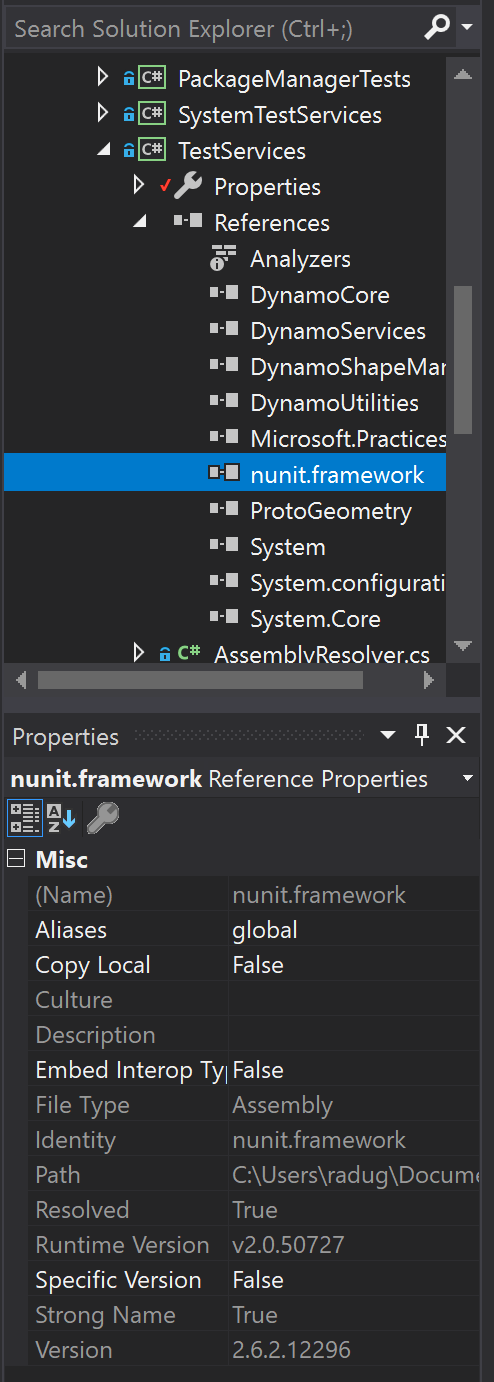Expand the PackageManagerTests project
Viewport: 494px width, 1382px height.
[x=102, y=78]
